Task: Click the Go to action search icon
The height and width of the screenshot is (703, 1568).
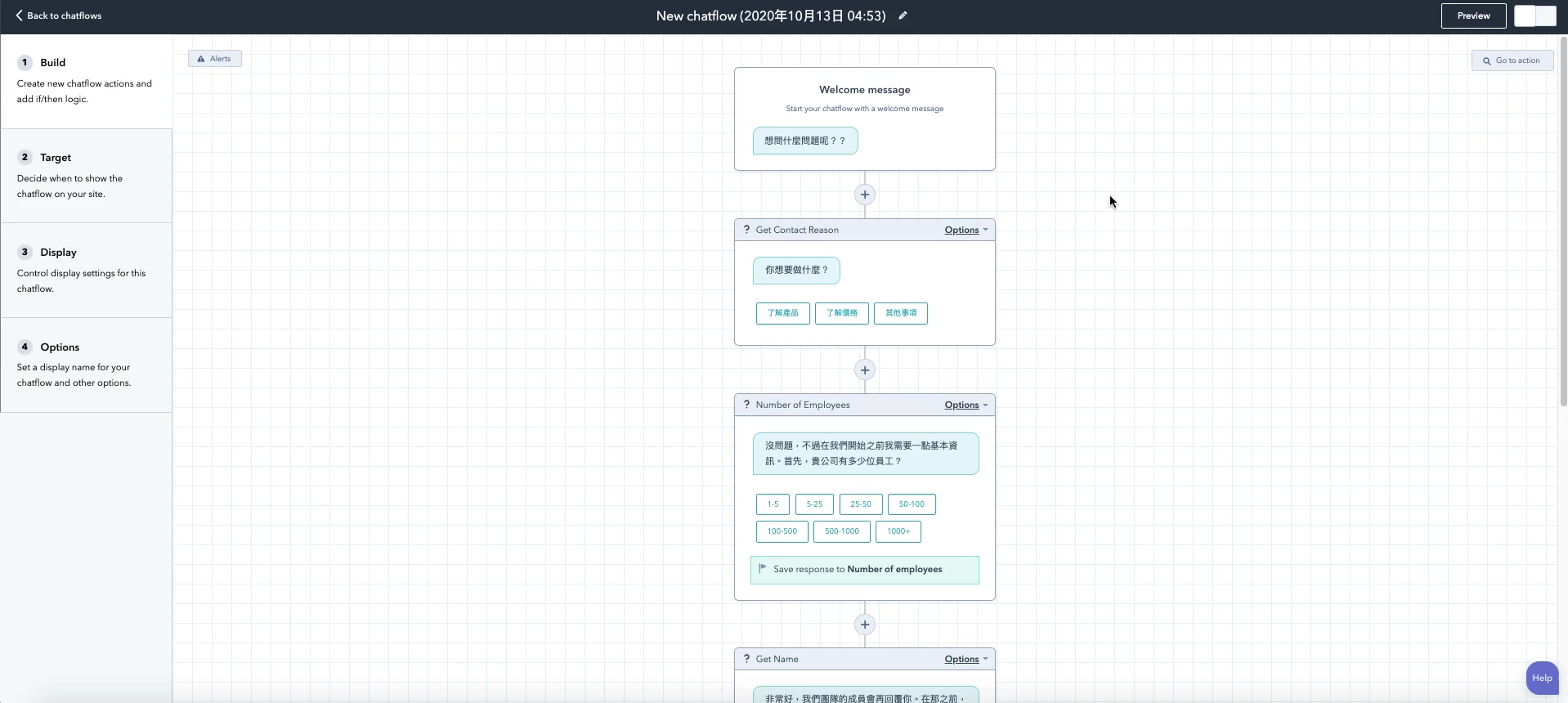Action: pyautogui.click(x=1486, y=60)
